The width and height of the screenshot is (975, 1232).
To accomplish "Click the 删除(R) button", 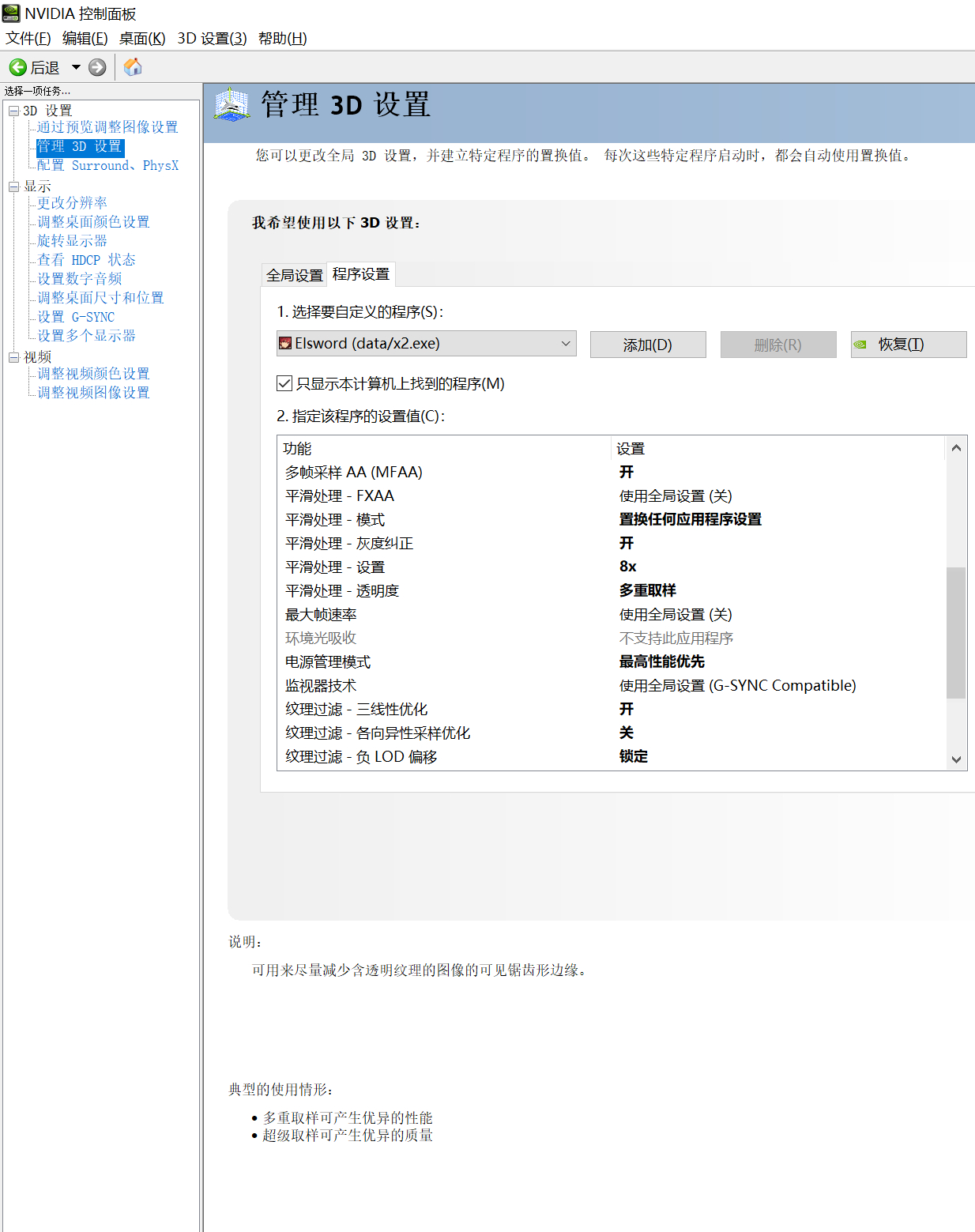I will pos(778,345).
